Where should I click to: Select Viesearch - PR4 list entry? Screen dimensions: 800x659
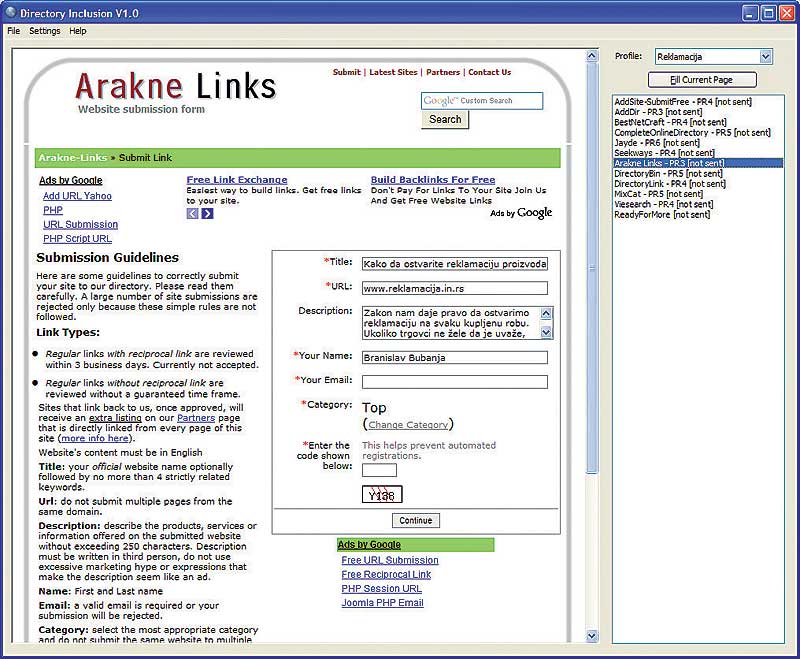tap(663, 204)
